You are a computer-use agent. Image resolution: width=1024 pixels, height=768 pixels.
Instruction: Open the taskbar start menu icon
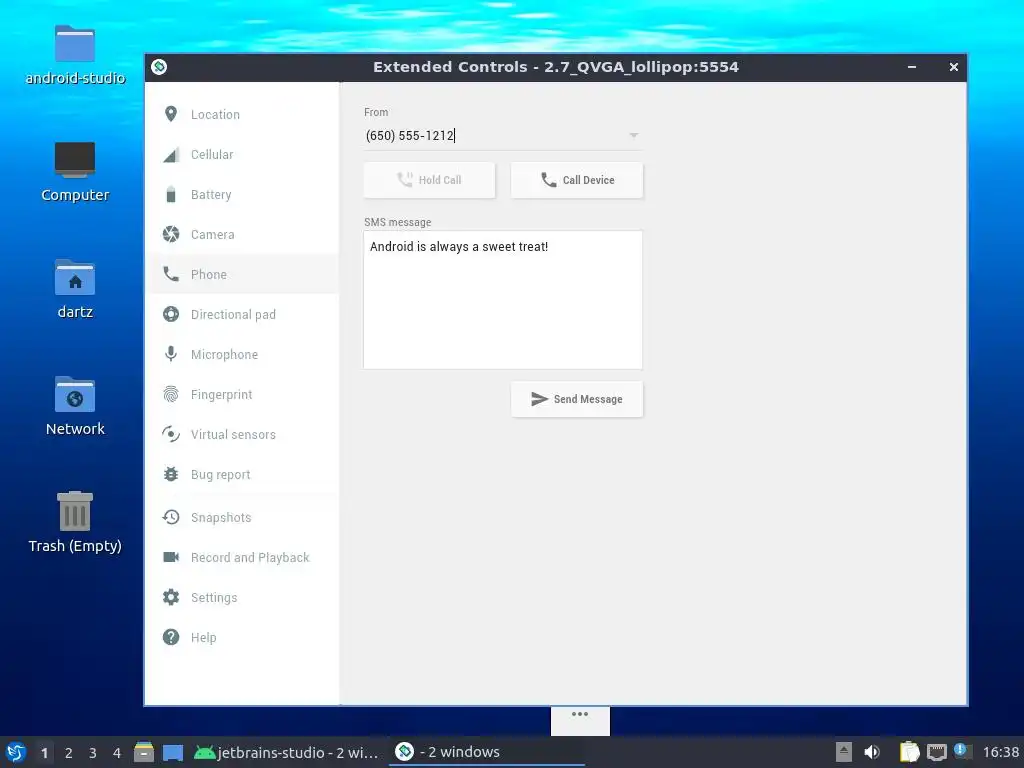pos(16,752)
